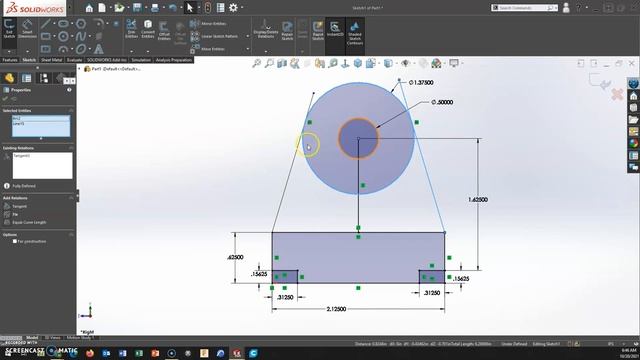
Task: Open View Settings monitor icon
Action: [x=454, y=63]
